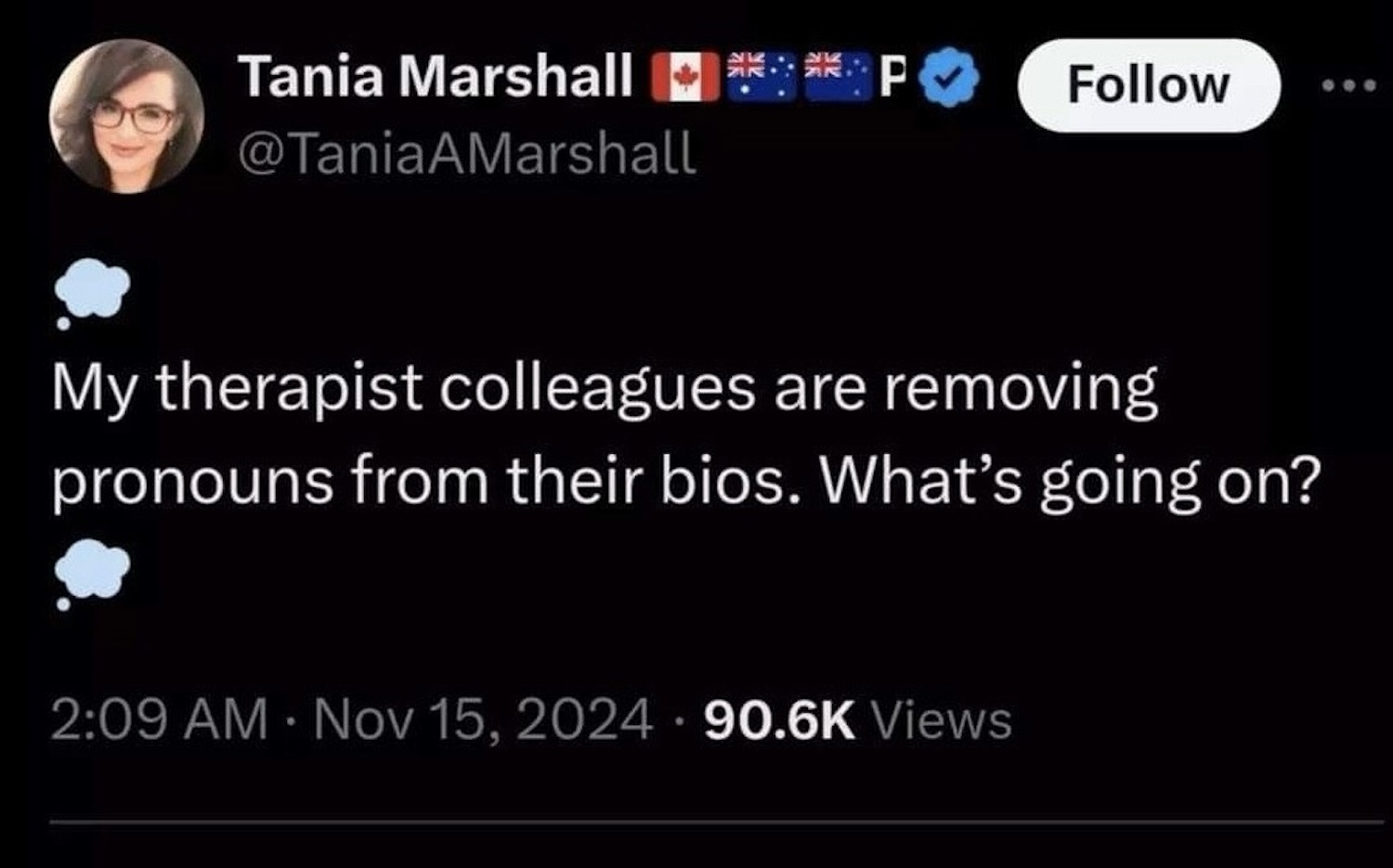Open the three-dot more options menu
This screenshot has width=1393, height=868.
click(x=1350, y=85)
